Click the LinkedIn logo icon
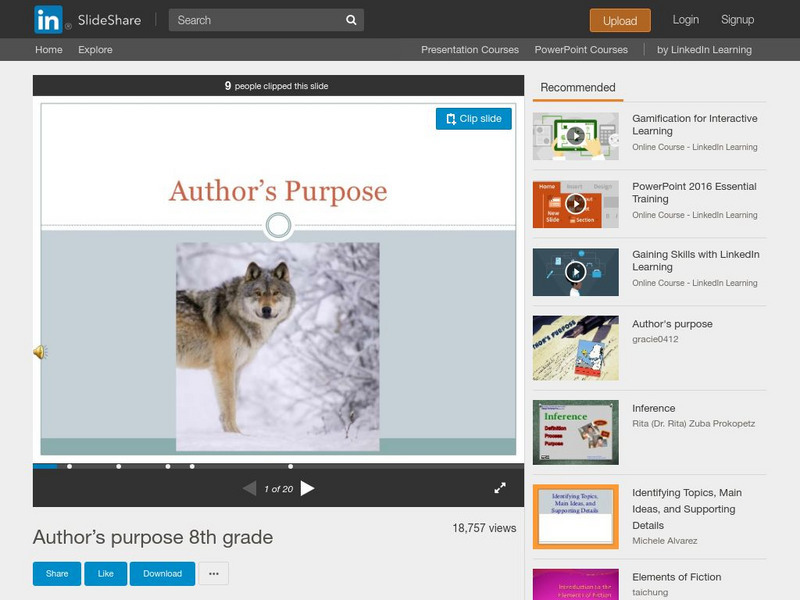This screenshot has width=800, height=600. 47,20
